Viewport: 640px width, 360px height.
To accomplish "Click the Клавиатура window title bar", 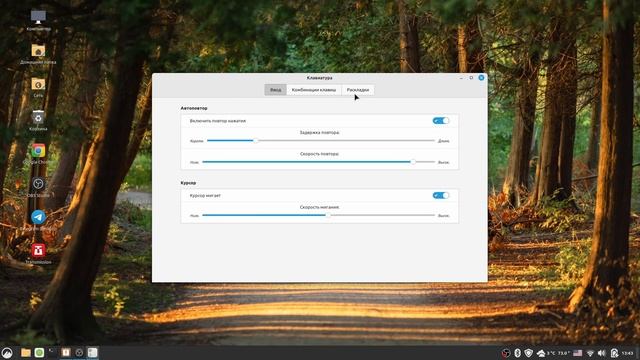I will pos(320,78).
